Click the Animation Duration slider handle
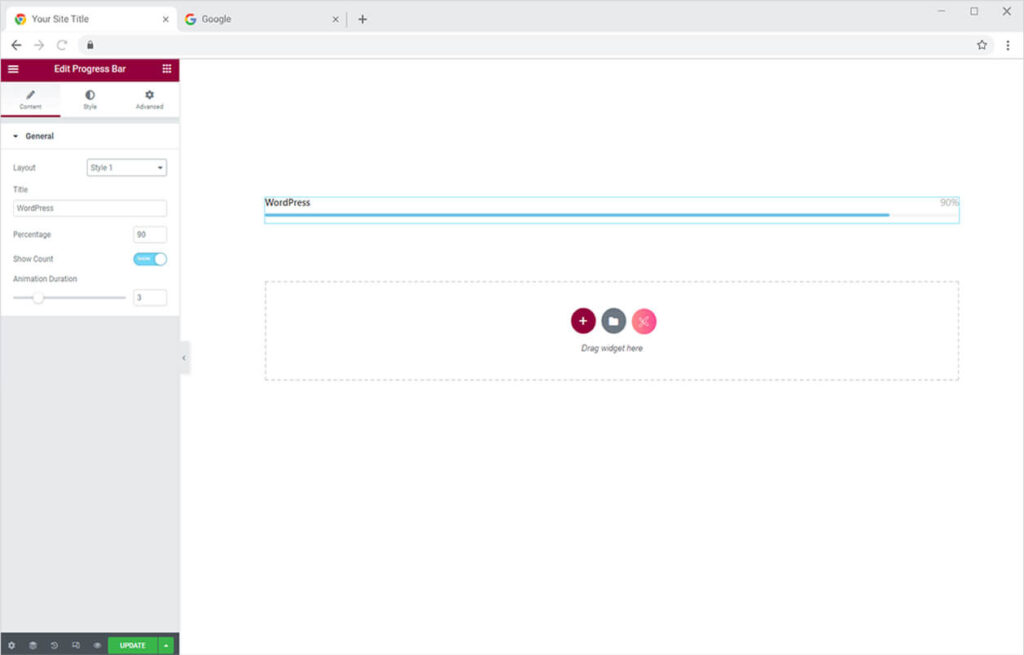This screenshot has height=655, width=1024. pyautogui.click(x=38, y=297)
